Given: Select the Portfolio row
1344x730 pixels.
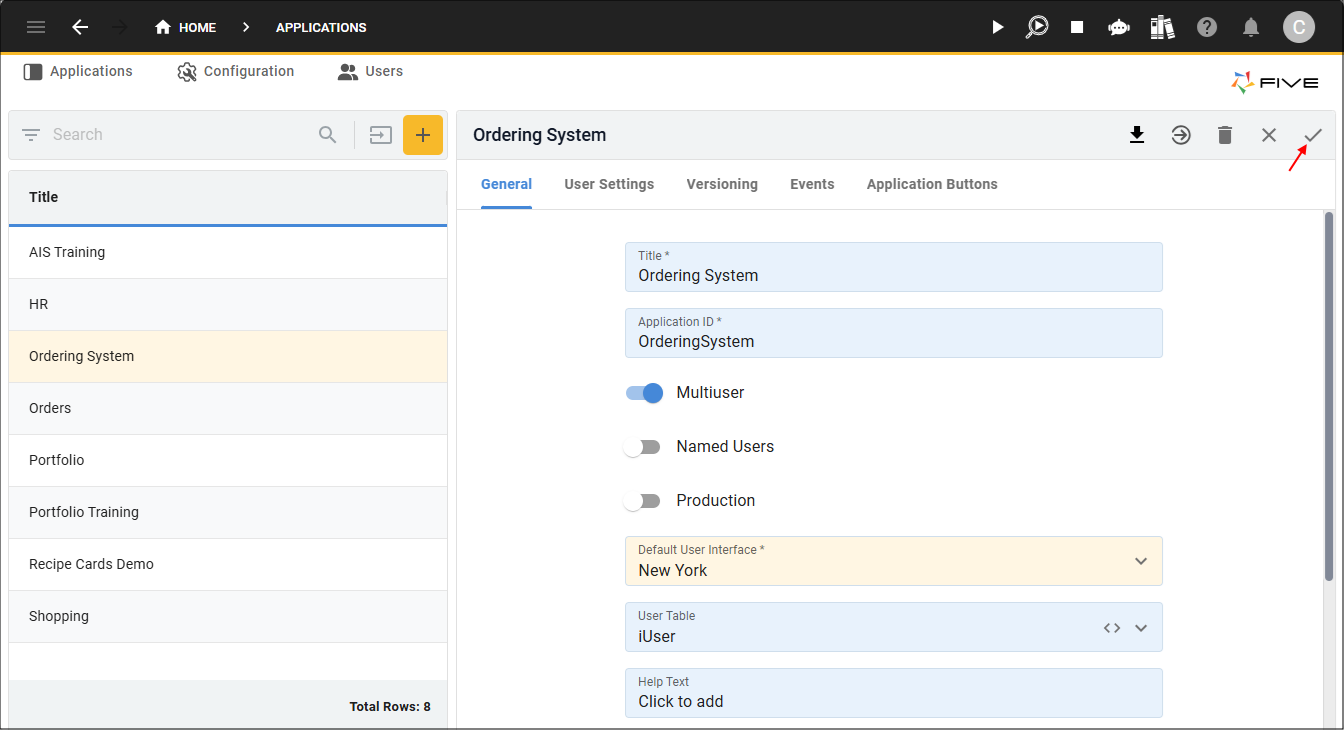Looking at the screenshot, I should (x=228, y=461).
